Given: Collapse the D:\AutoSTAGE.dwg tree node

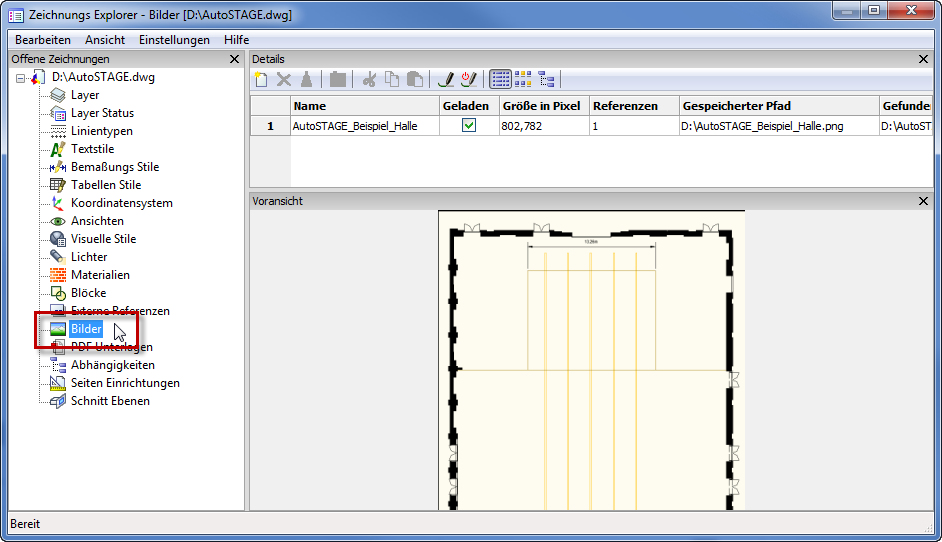Looking at the screenshot, I should (21, 78).
